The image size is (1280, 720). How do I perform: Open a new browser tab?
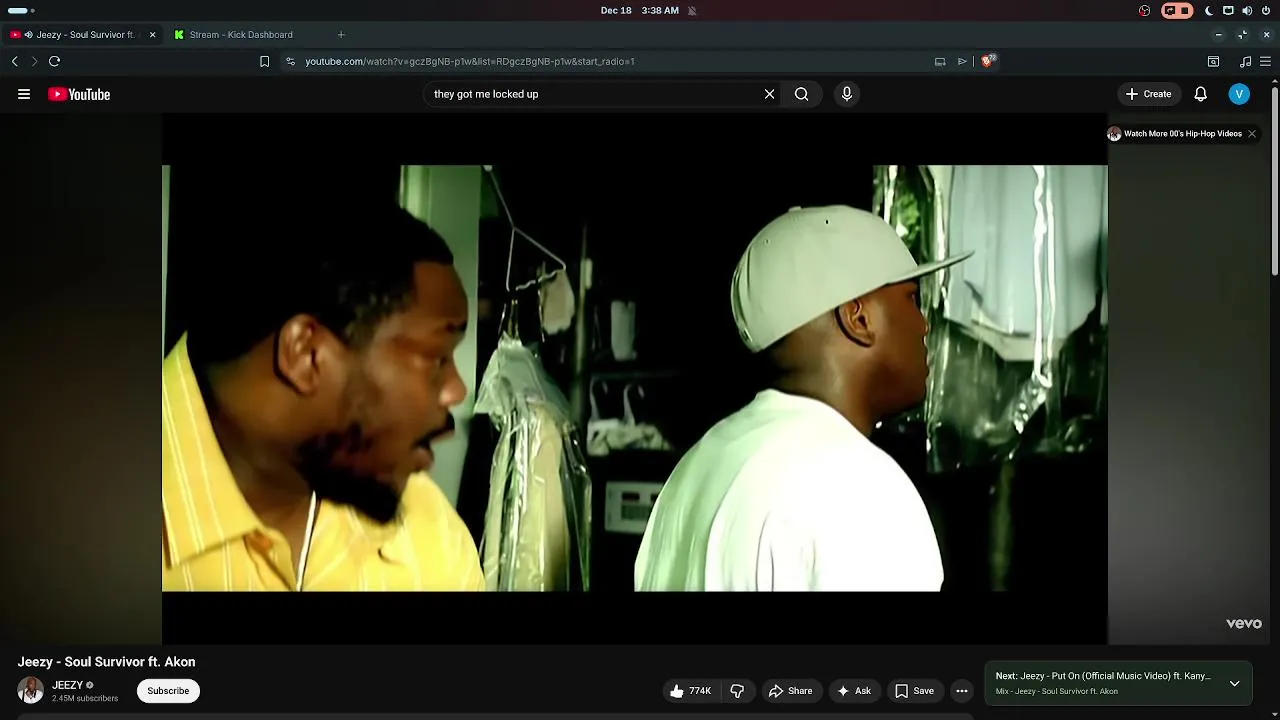341,35
